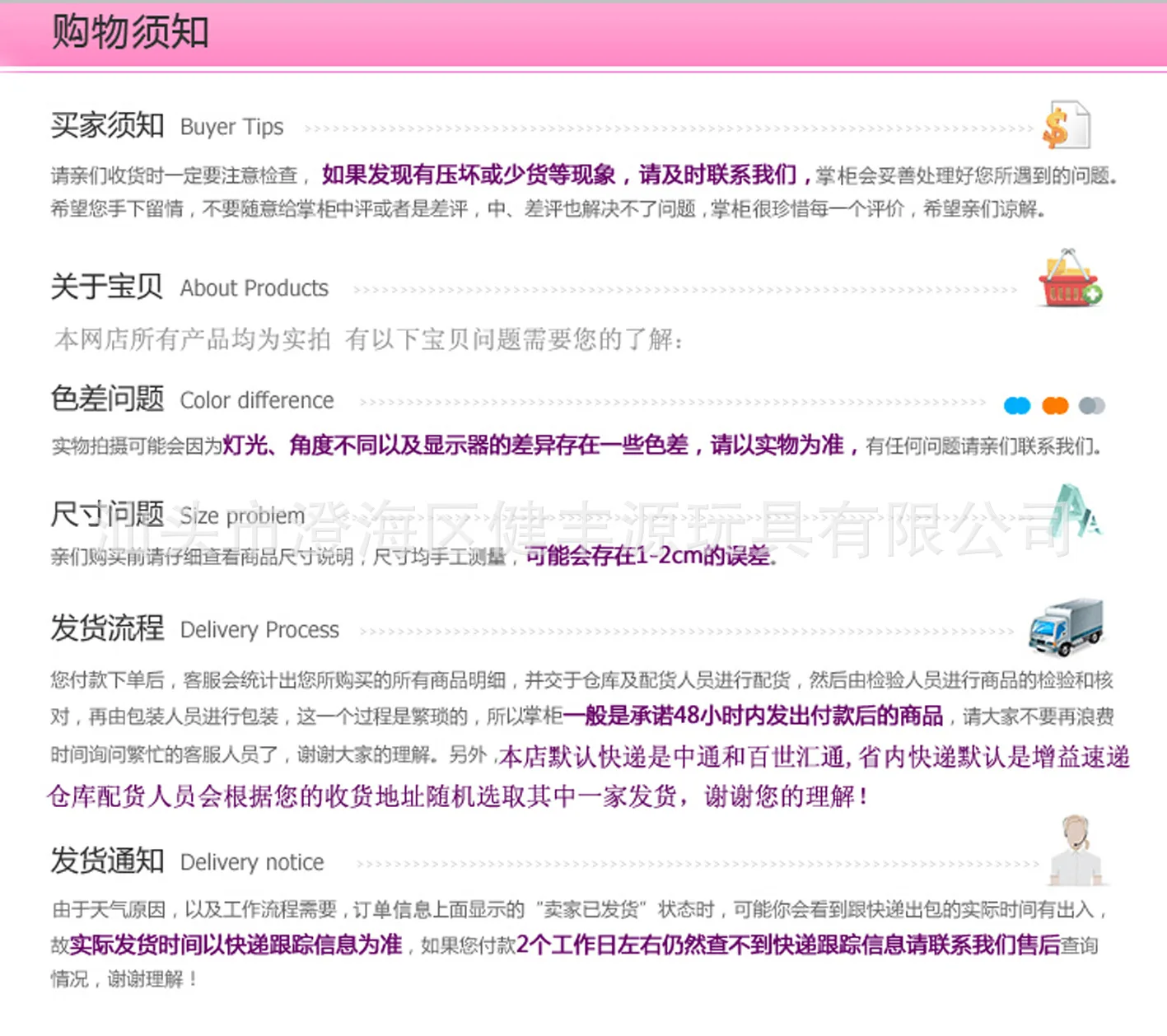Click the 关于宝贝 heading

click(107, 287)
